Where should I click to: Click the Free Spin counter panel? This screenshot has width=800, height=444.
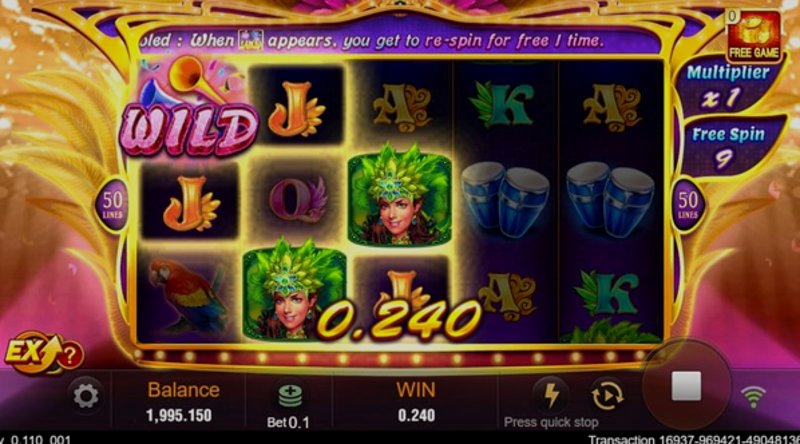pos(729,146)
